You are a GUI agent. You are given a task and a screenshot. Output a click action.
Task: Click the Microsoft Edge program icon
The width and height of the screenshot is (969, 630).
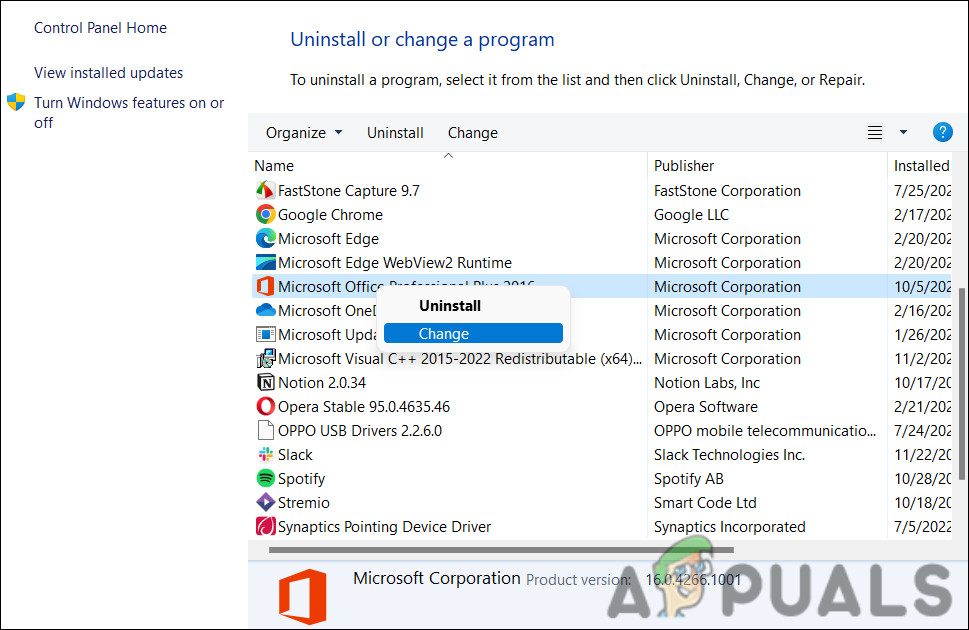pos(265,238)
